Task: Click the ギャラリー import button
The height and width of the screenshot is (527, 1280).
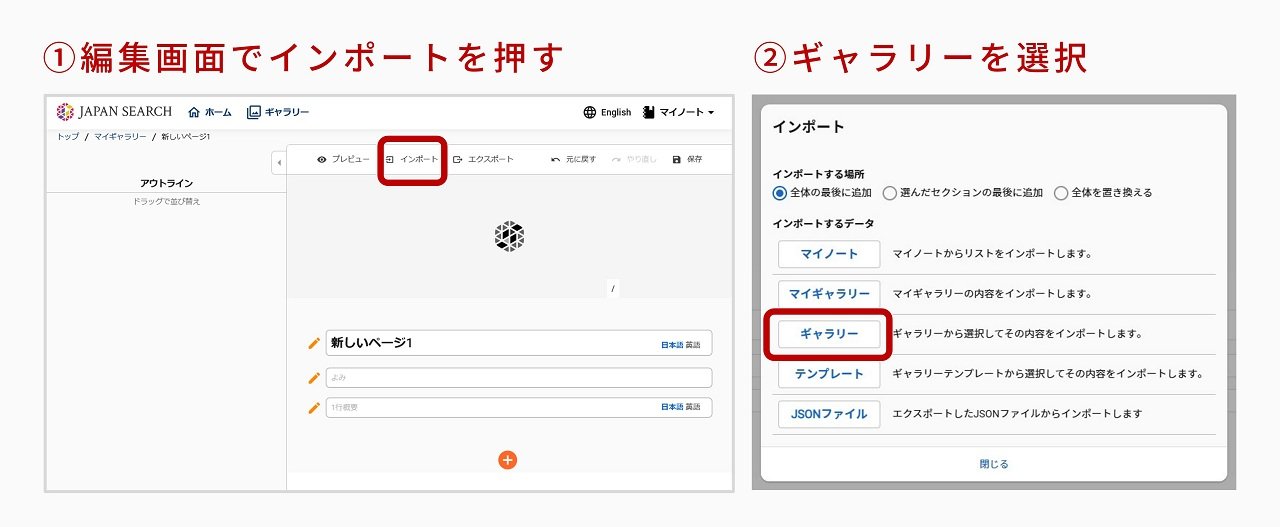Action: pyautogui.click(x=829, y=334)
